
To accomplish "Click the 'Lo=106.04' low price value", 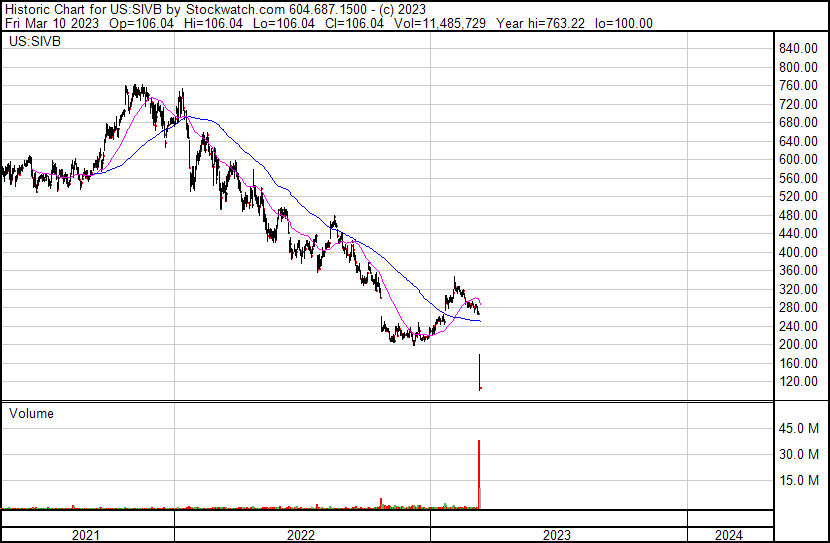I will (284, 23).
